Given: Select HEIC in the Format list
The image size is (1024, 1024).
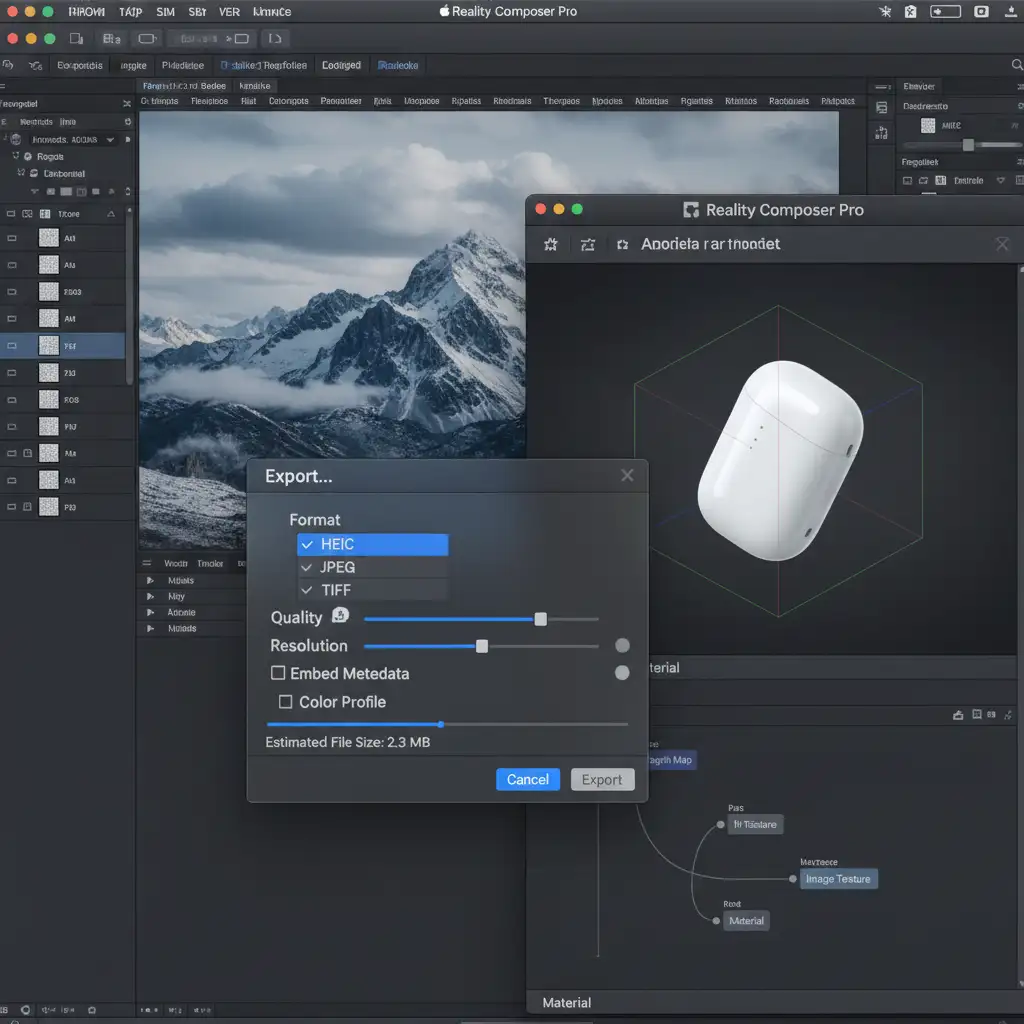Looking at the screenshot, I should 372,544.
